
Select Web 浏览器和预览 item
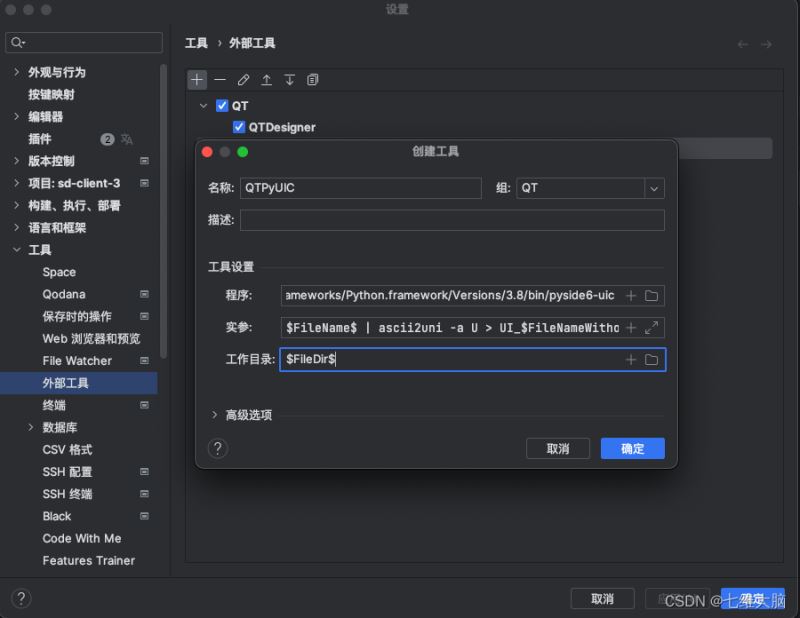pos(91,338)
